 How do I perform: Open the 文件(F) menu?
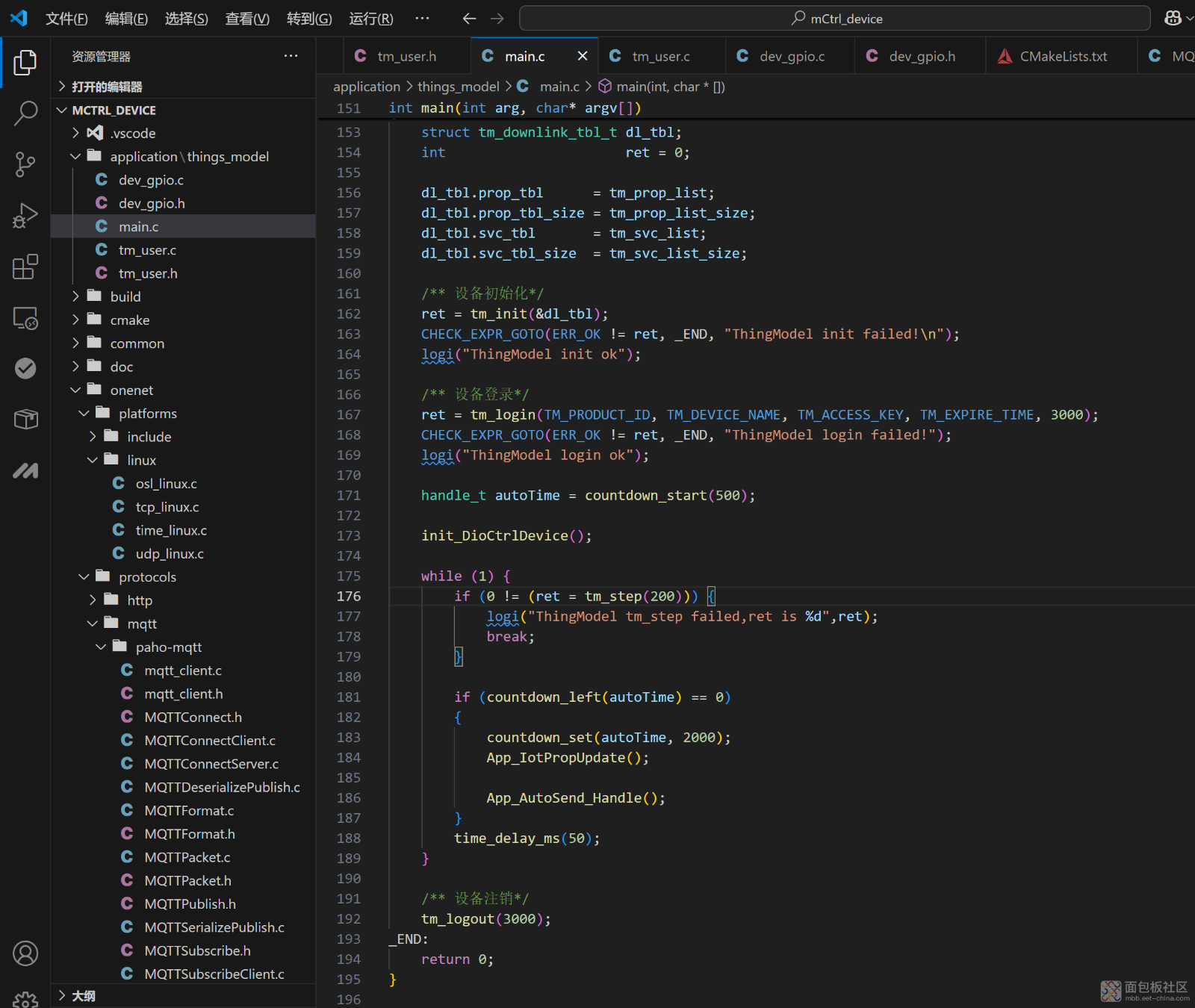pos(66,19)
